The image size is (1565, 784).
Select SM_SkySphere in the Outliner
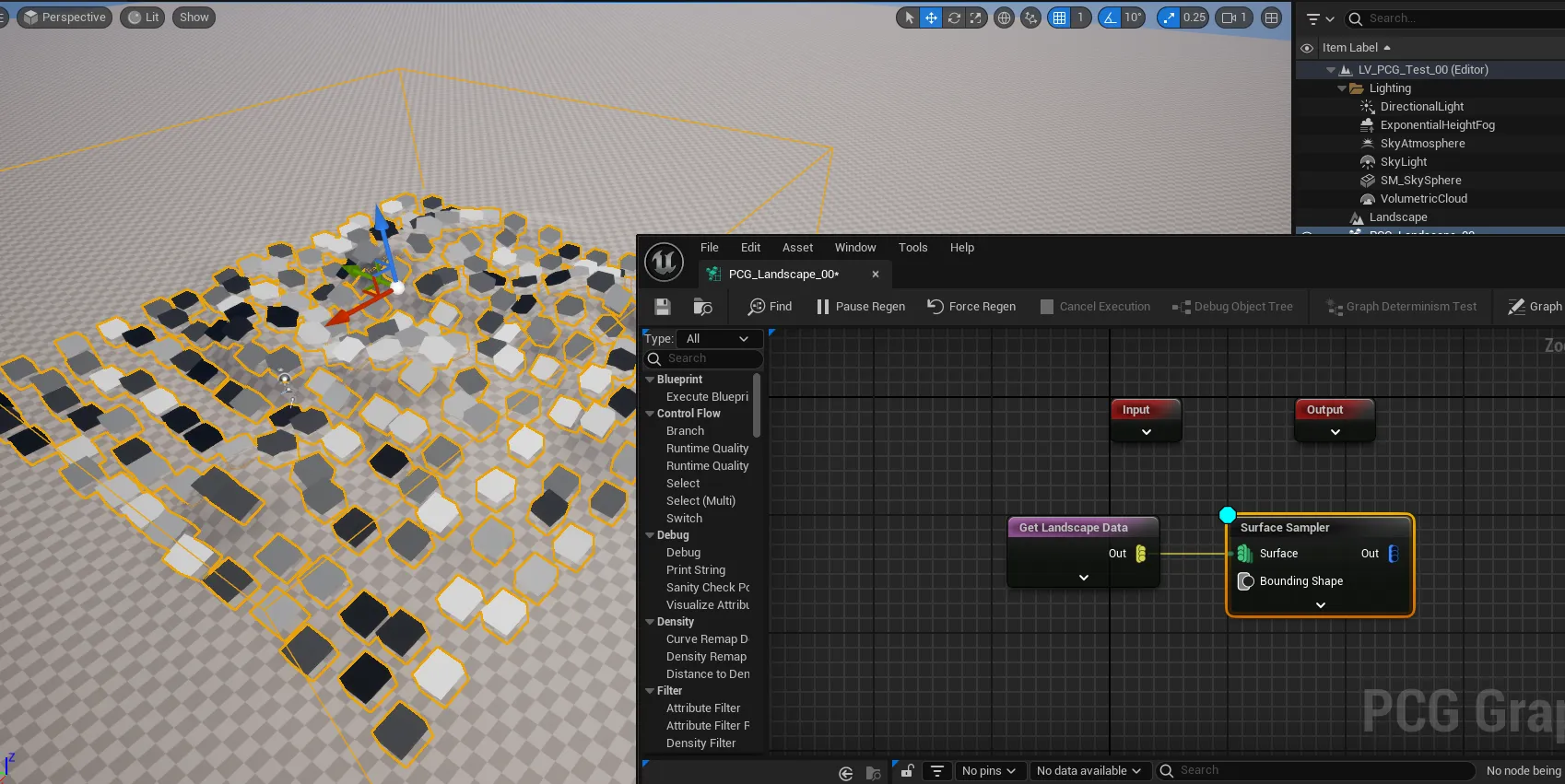(x=1420, y=181)
